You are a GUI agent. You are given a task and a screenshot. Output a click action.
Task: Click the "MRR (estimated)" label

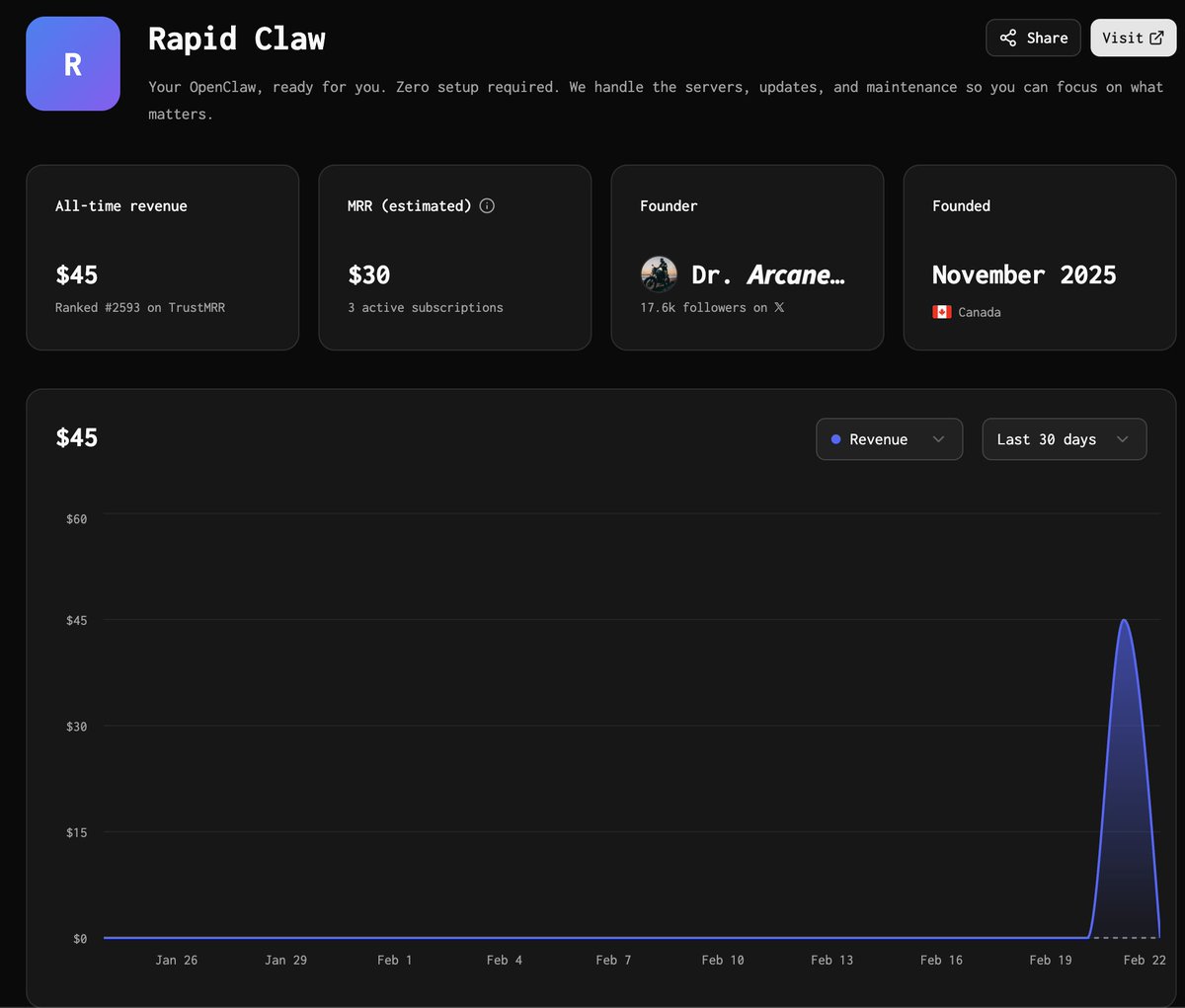coord(410,205)
